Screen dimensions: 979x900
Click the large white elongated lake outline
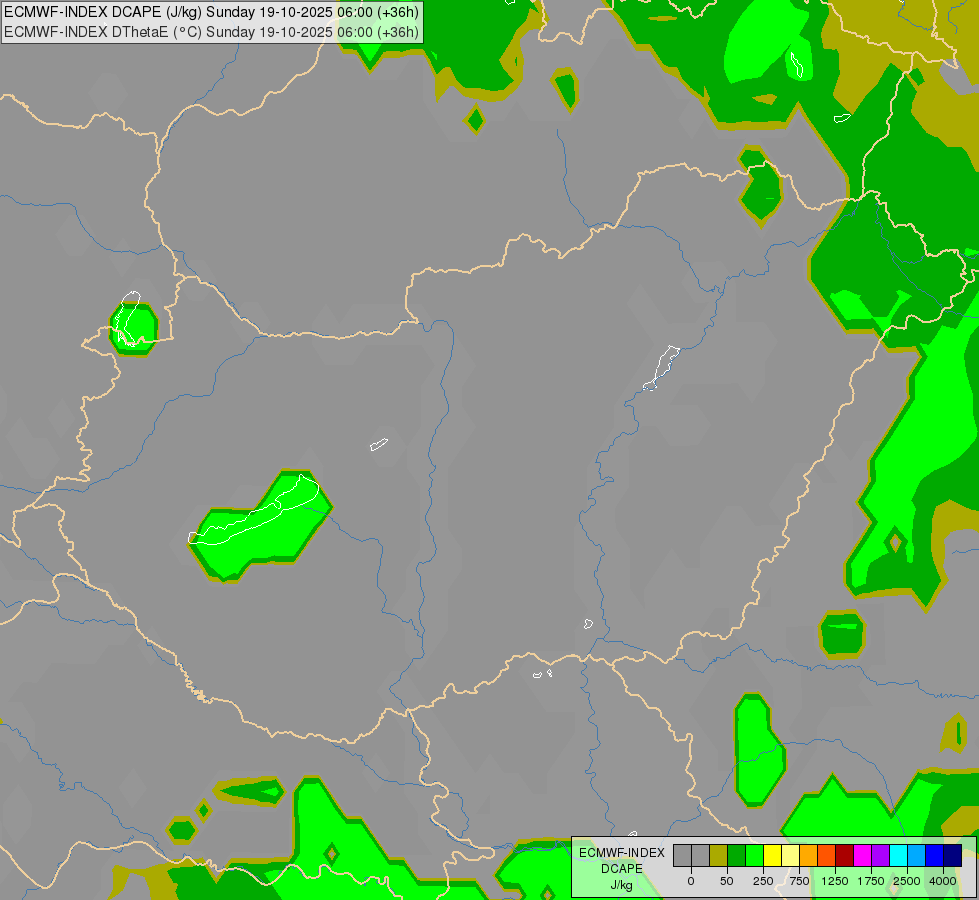click(x=254, y=511)
